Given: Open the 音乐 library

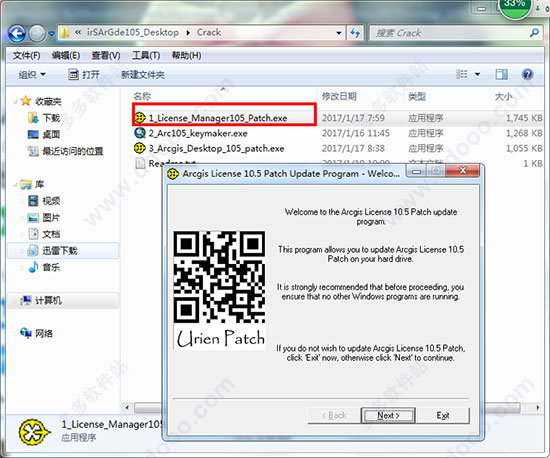Looking at the screenshot, I should coord(51,267).
